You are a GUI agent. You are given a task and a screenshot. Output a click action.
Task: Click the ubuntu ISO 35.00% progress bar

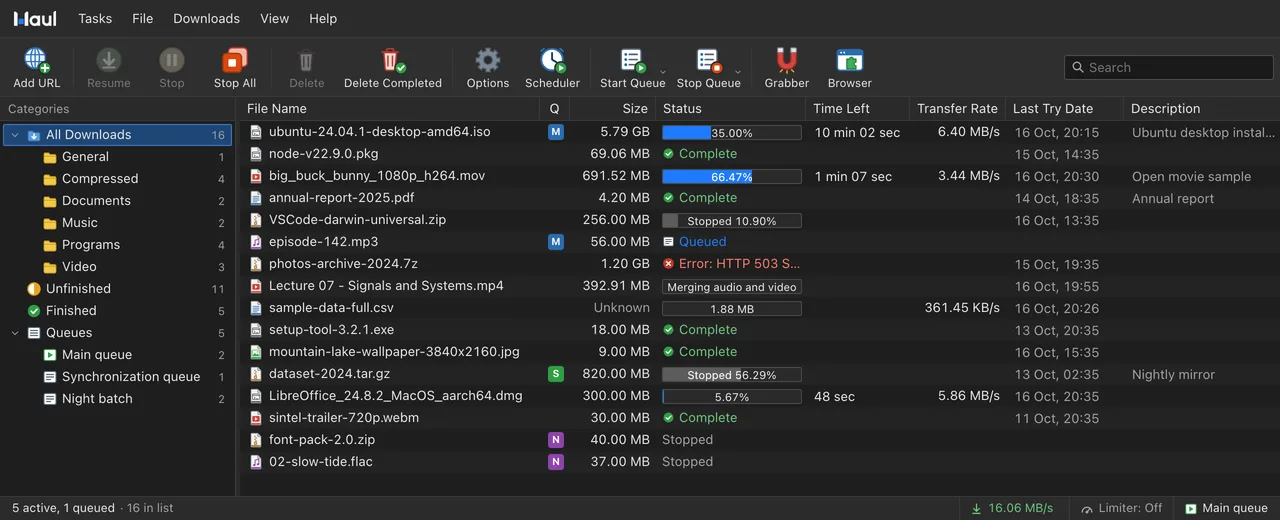tap(732, 132)
